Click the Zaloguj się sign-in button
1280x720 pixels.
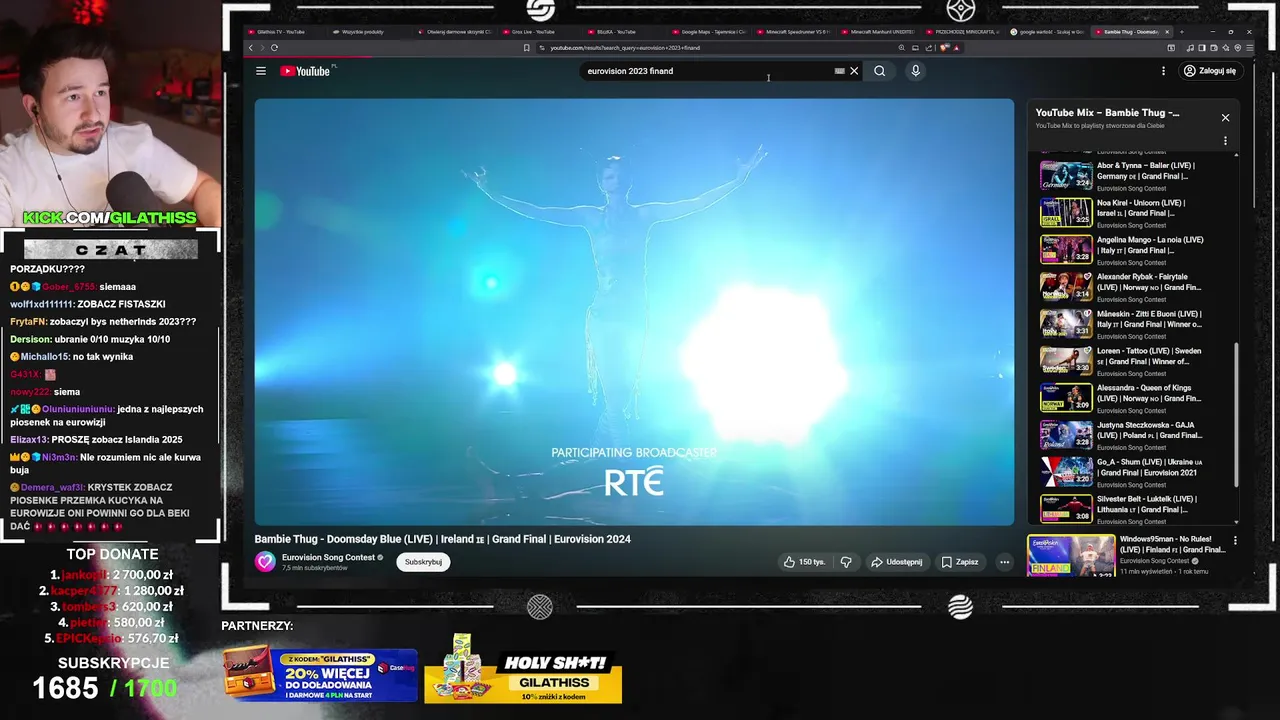click(1209, 71)
